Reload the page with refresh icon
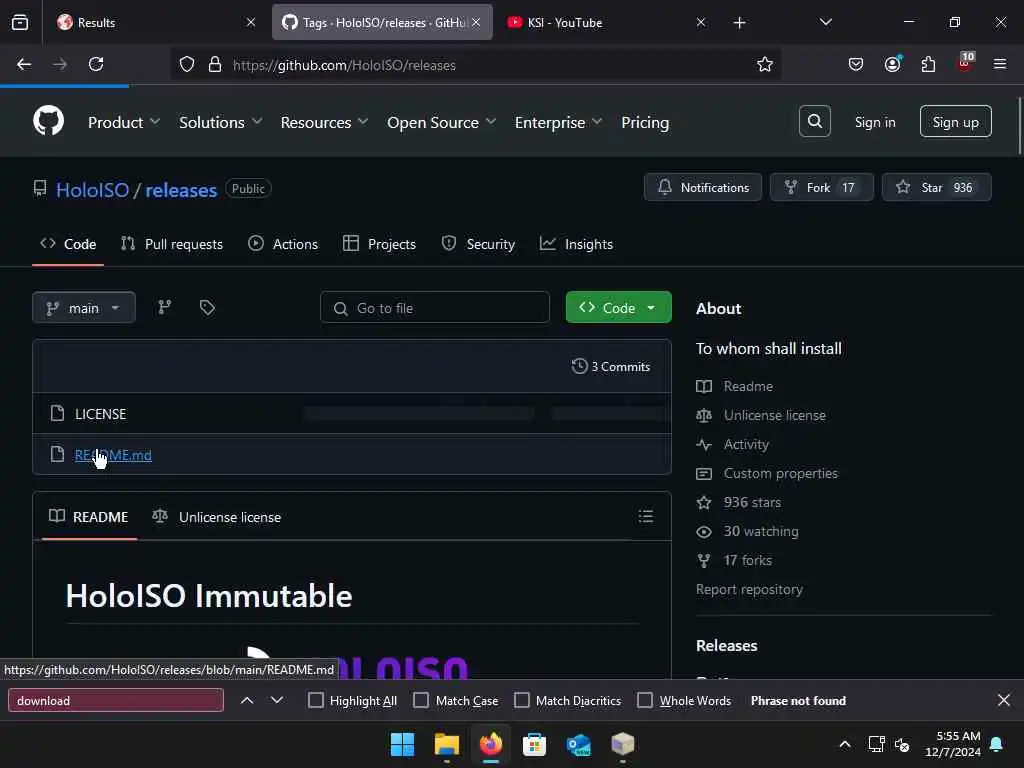Viewport: 1024px width, 768px height. 96,65
